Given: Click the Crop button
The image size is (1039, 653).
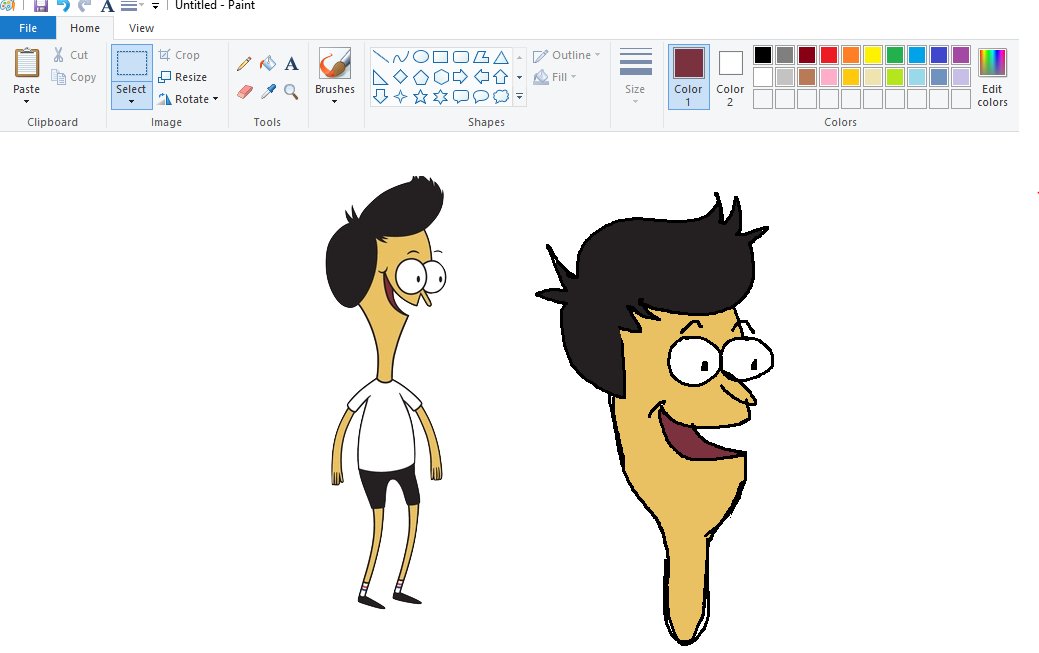Looking at the screenshot, I should tap(179, 55).
